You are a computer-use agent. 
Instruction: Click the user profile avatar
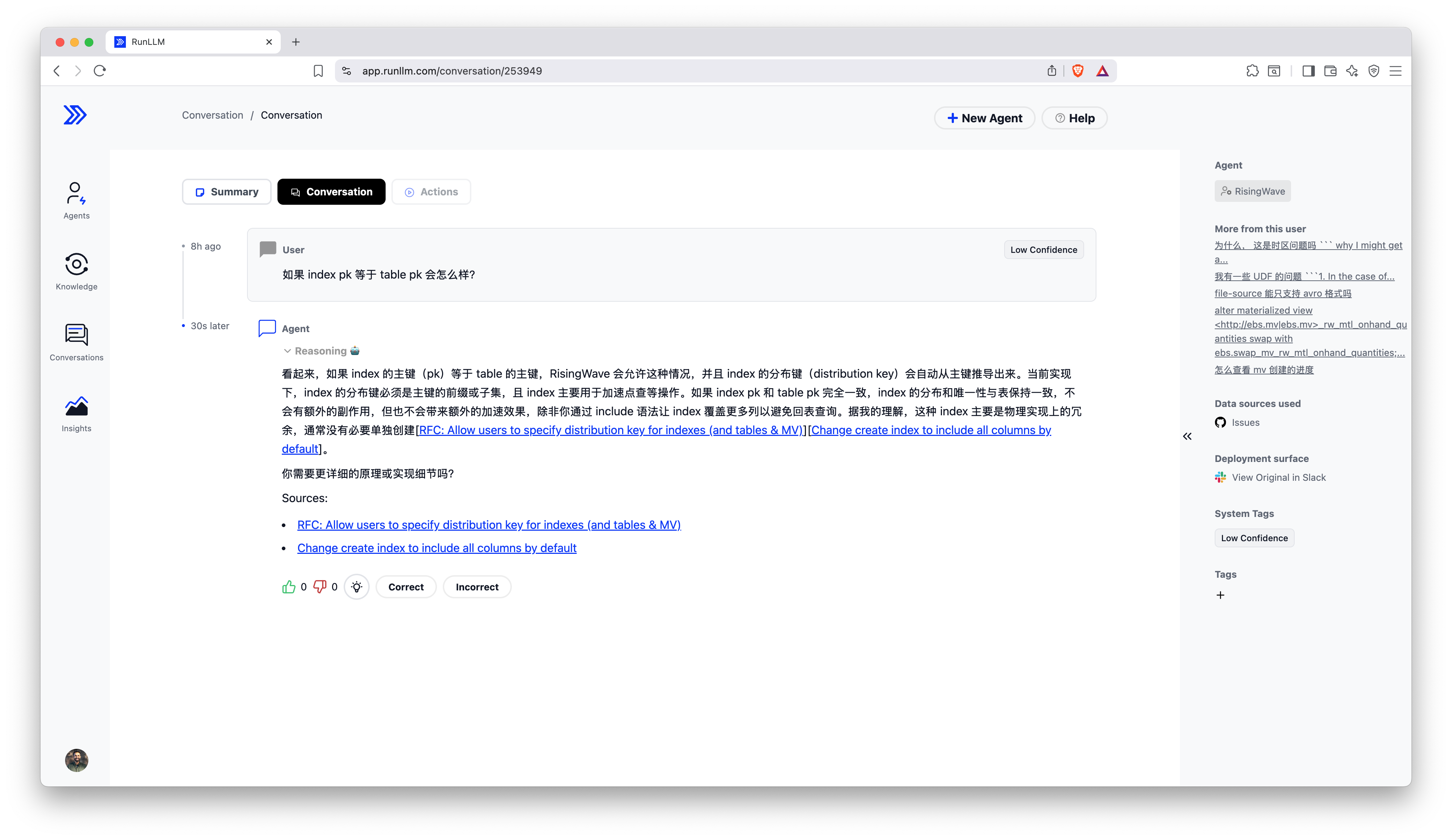(76, 760)
